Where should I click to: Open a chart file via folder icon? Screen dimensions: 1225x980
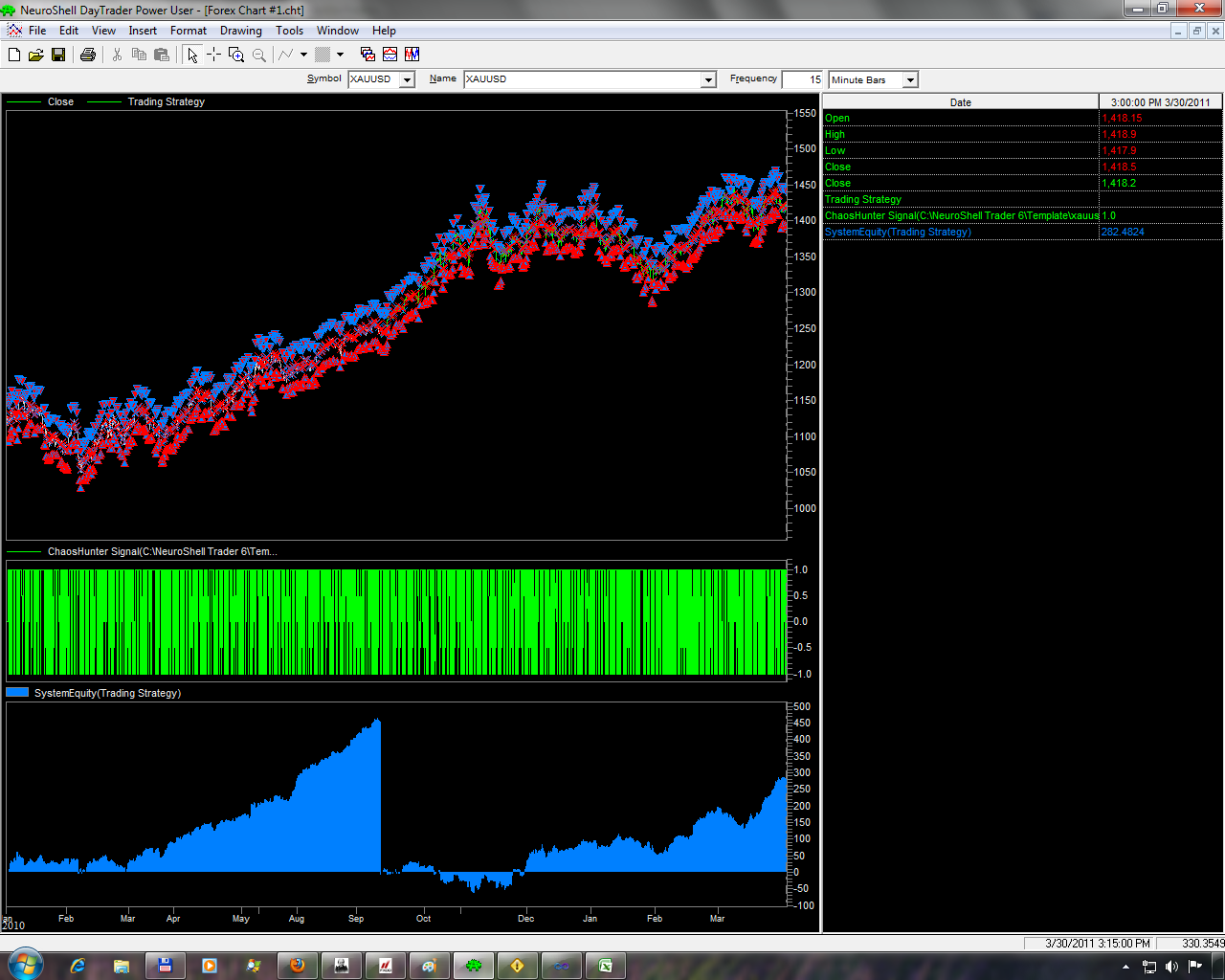click(36, 55)
